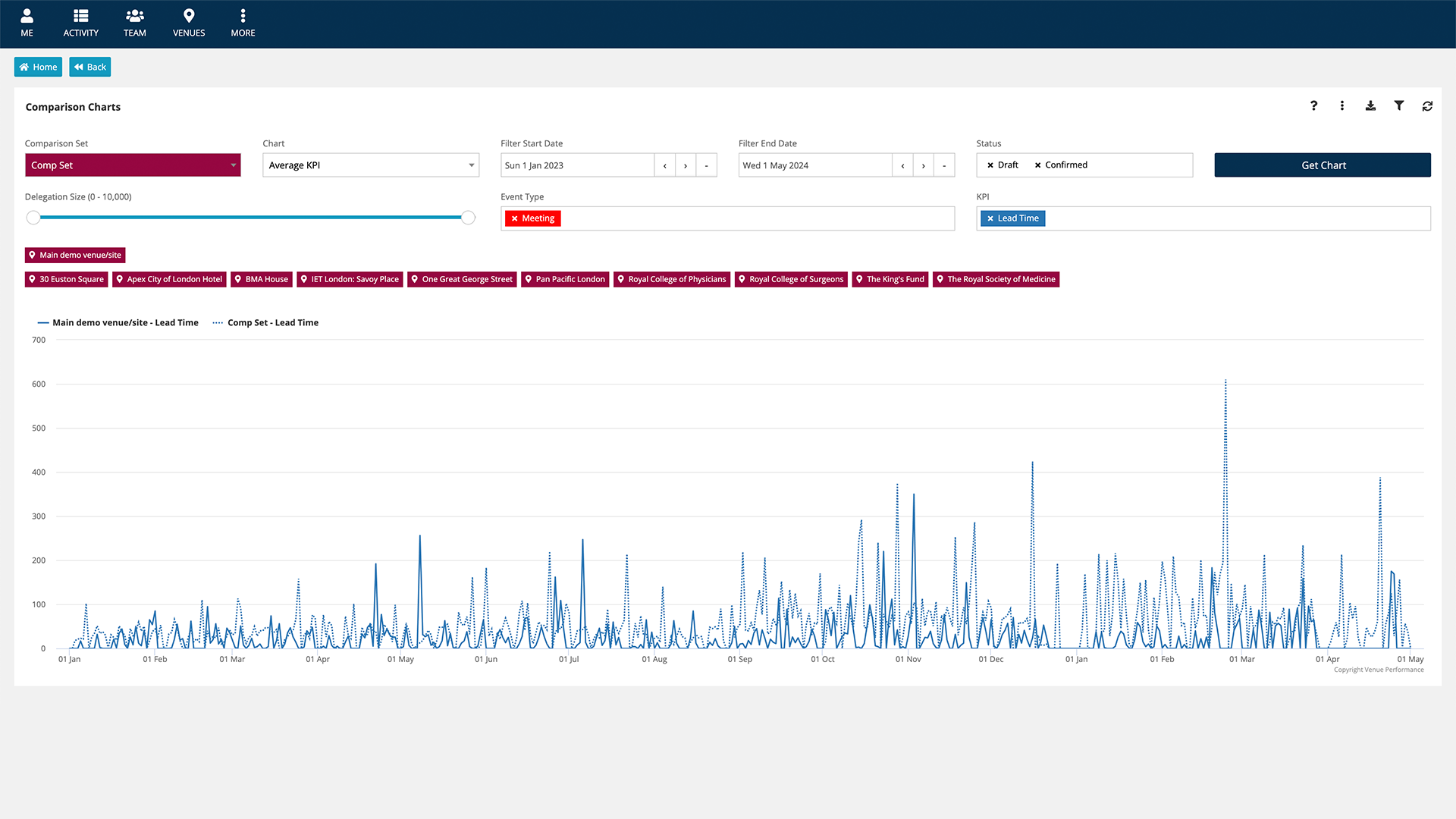1456x819 pixels.
Task: Click the right Delegation Size slider handle
Action: tap(469, 218)
